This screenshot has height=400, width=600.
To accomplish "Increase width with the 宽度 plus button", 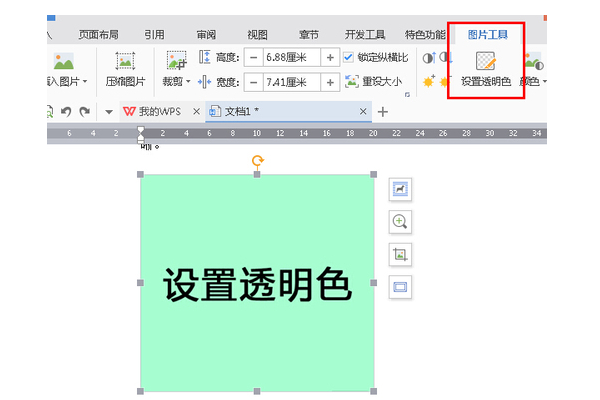I will (330, 82).
